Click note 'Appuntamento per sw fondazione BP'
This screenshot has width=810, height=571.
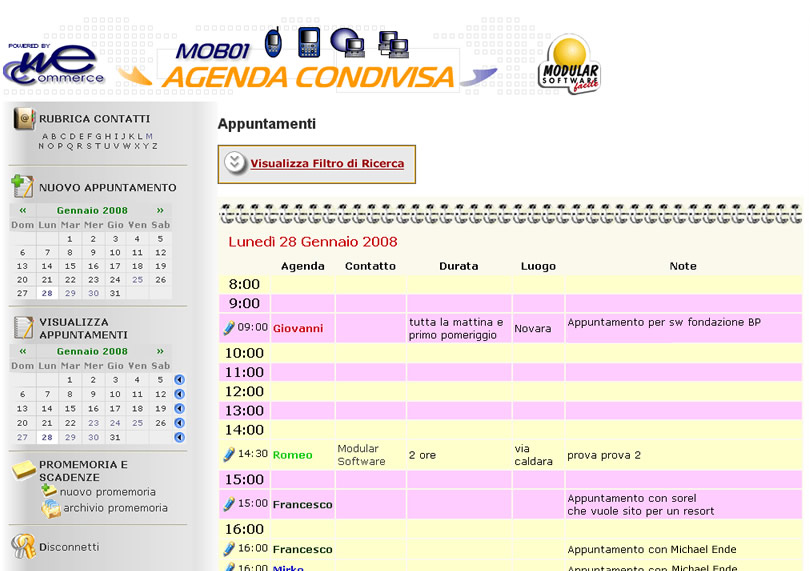point(664,322)
